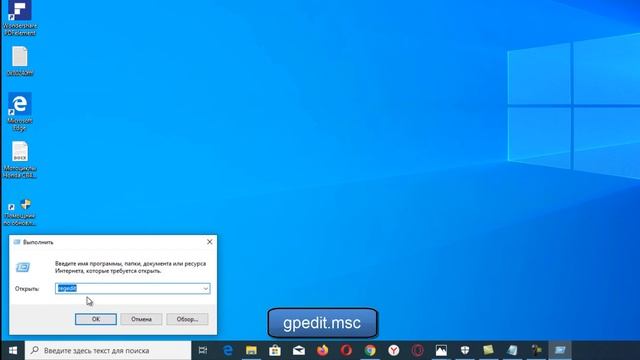Close the Выполнить dialog

209,242
